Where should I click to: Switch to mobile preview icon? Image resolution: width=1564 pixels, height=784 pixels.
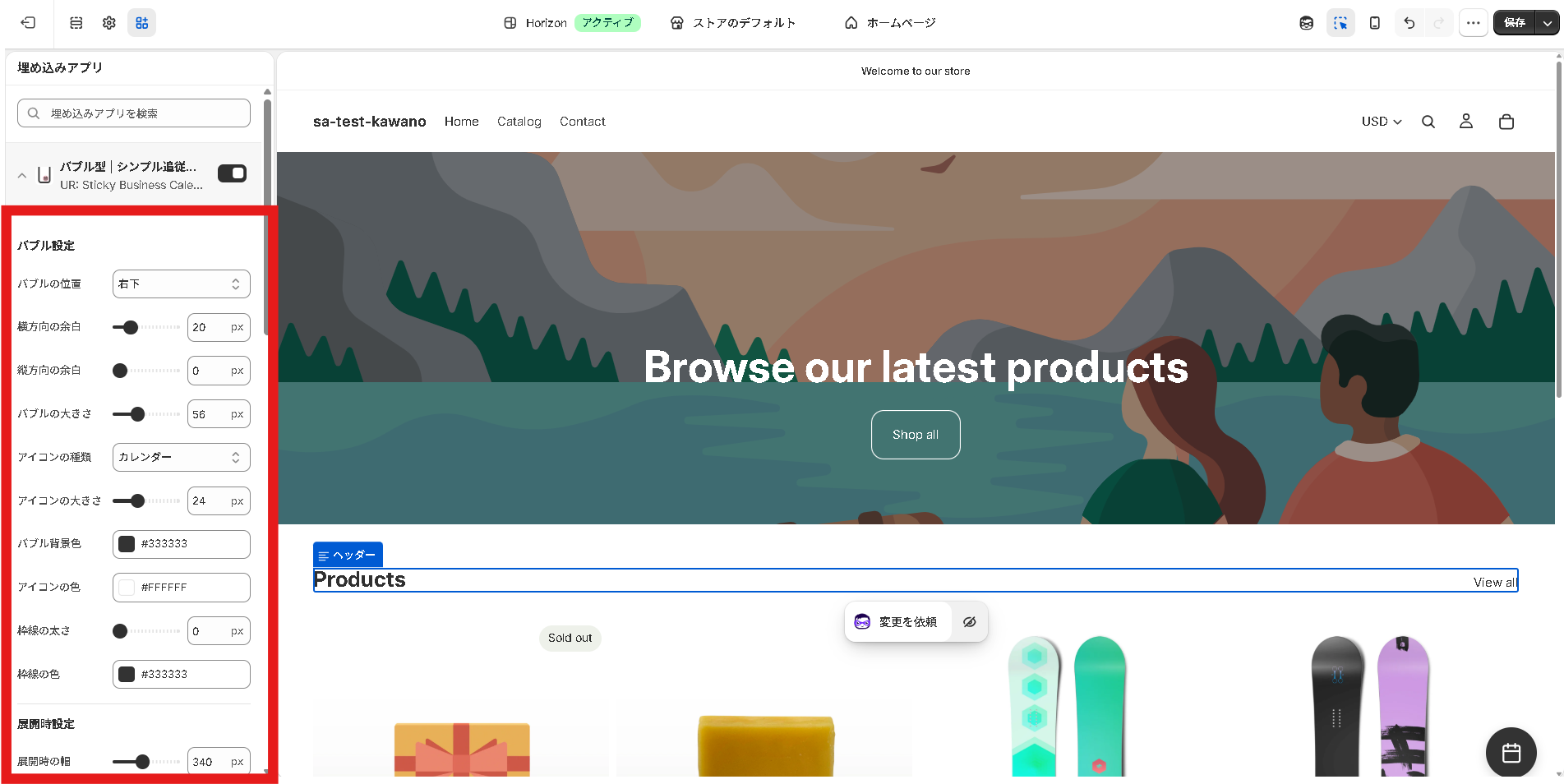(1375, 23)
